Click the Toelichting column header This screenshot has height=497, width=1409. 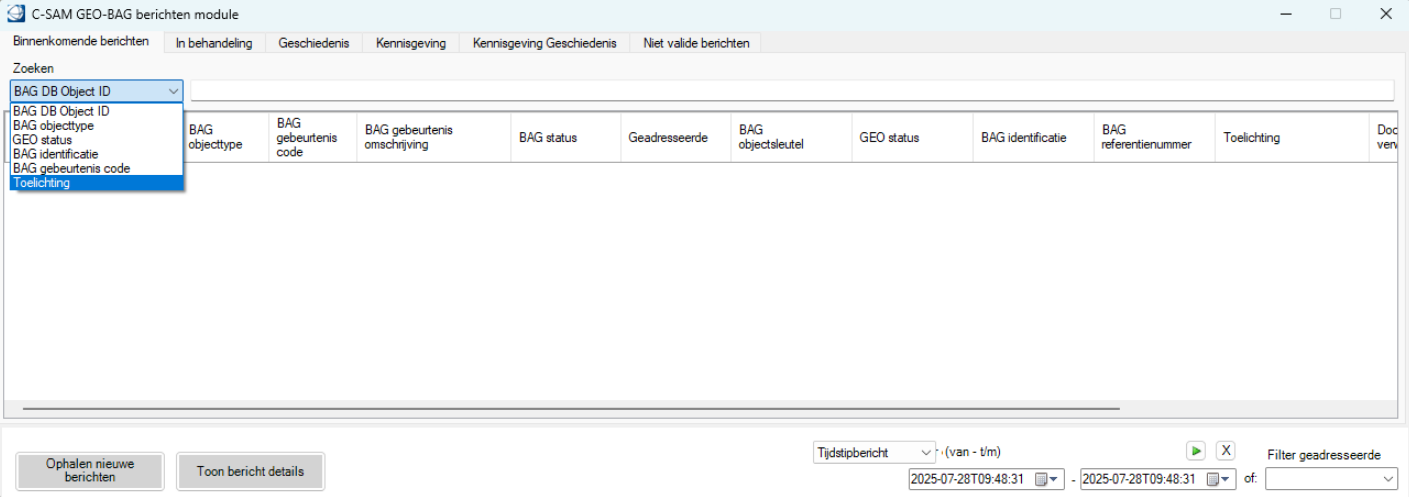pyautogui.click(x=1291, y=137)
